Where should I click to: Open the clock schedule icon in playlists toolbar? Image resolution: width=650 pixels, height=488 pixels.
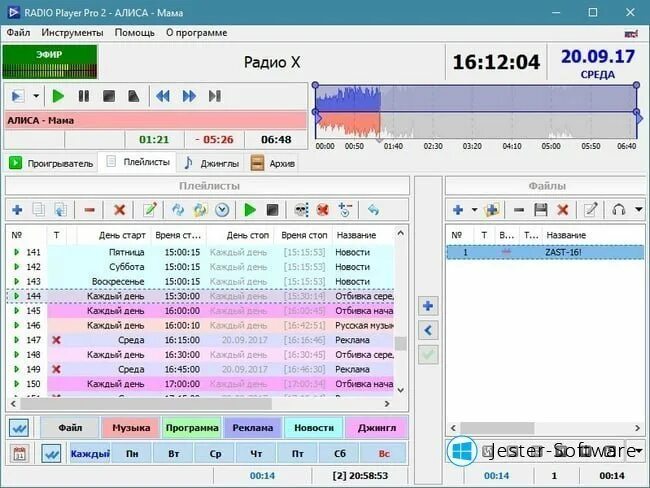coord(222,210)
